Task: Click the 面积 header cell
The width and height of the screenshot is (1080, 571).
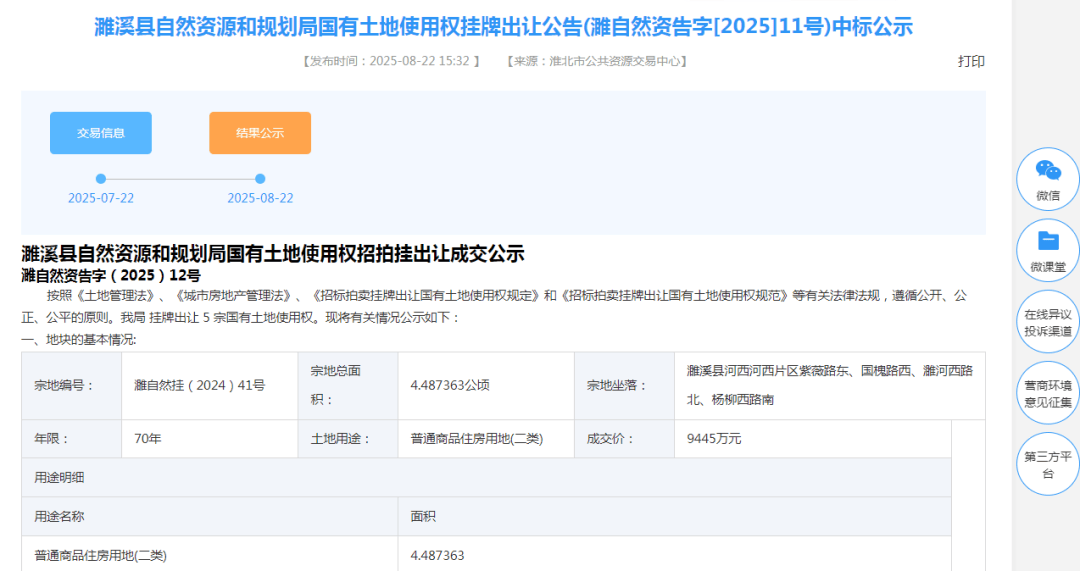Action: click(674, 517)
